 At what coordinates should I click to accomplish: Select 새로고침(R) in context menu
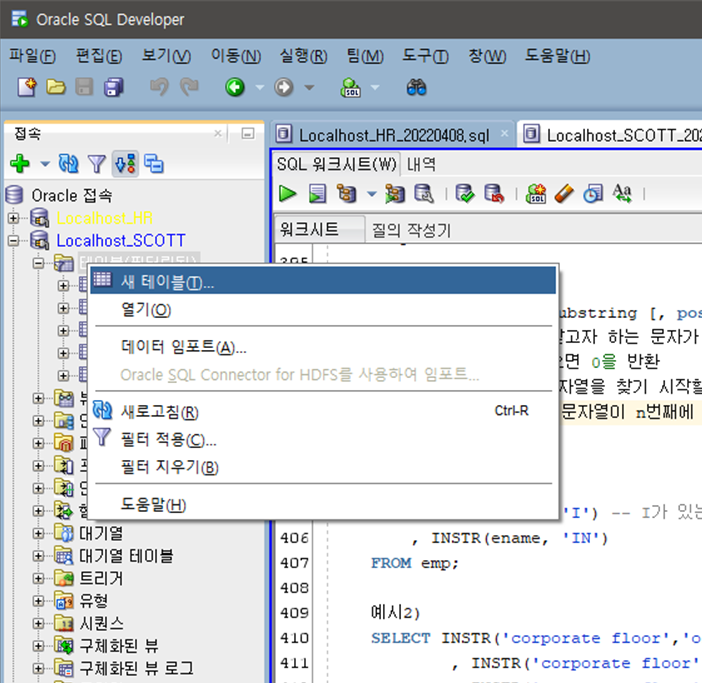(x=323, y=411)
